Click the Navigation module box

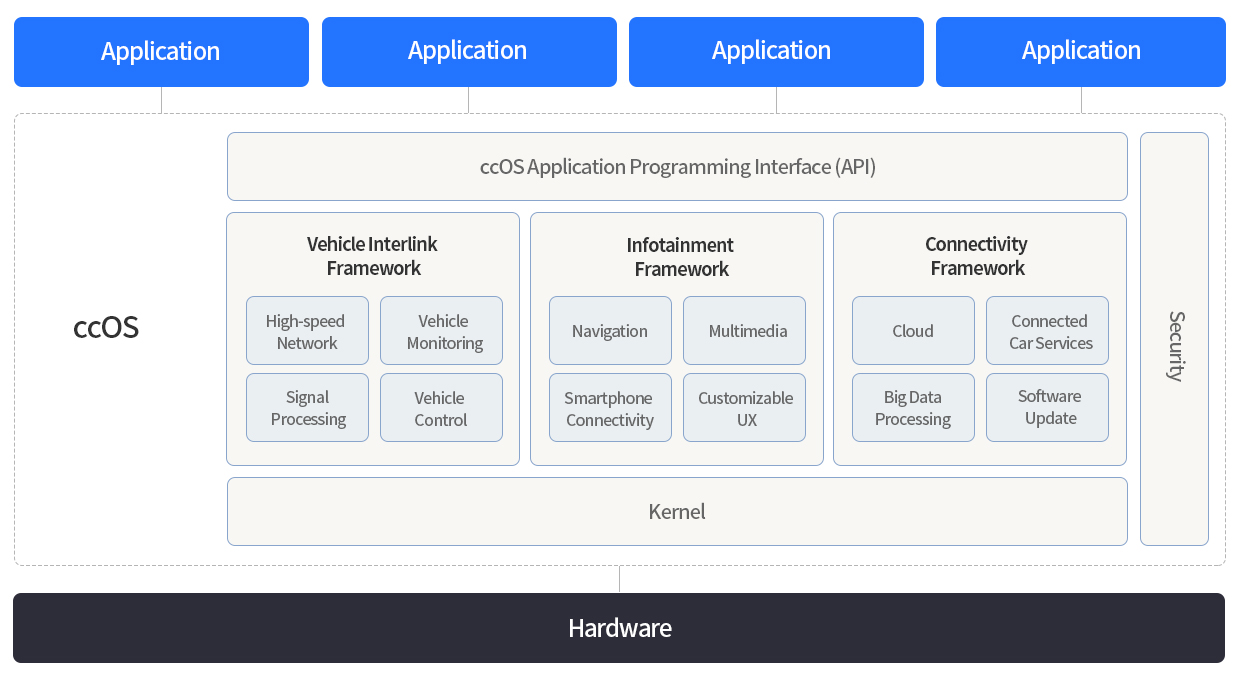[x=610, y=331]
